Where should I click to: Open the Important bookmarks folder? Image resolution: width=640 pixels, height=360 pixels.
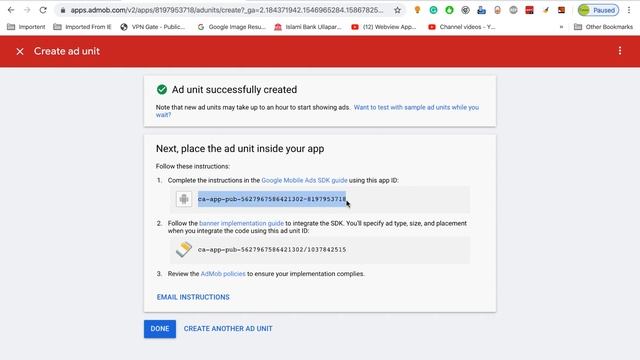[x=26, y=27]
